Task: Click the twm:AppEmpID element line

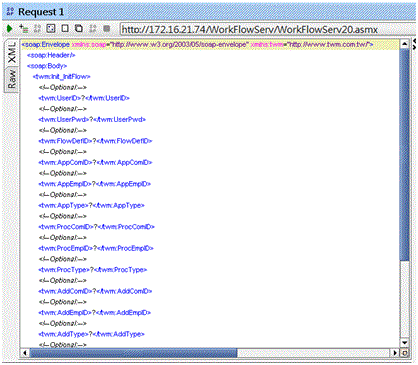Action: (95, 184)
